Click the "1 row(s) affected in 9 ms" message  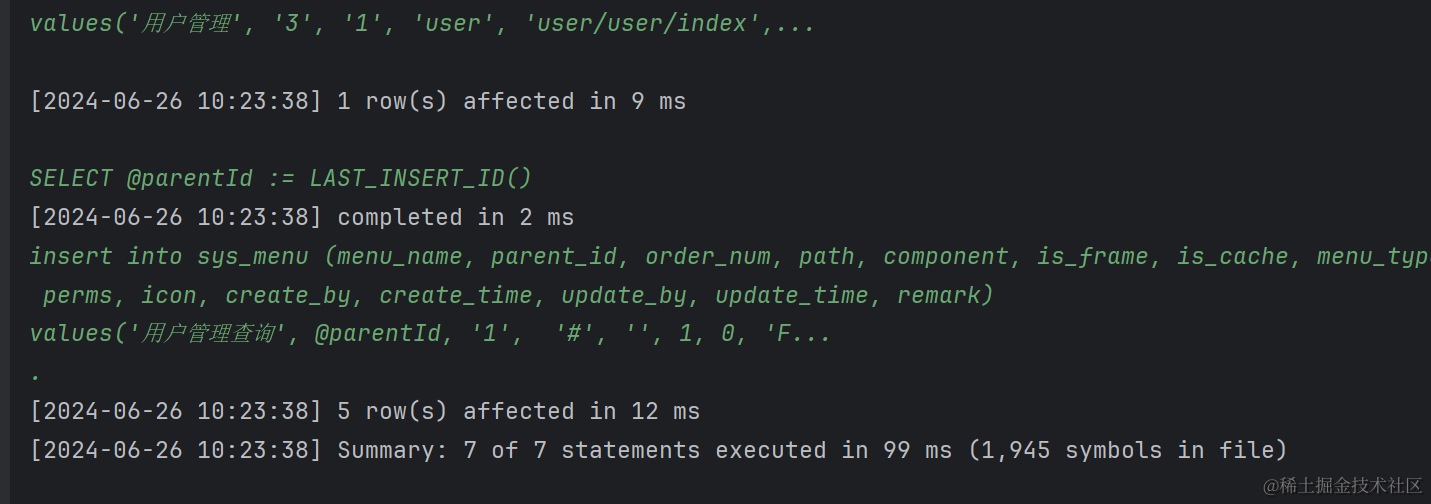point(511,101)
